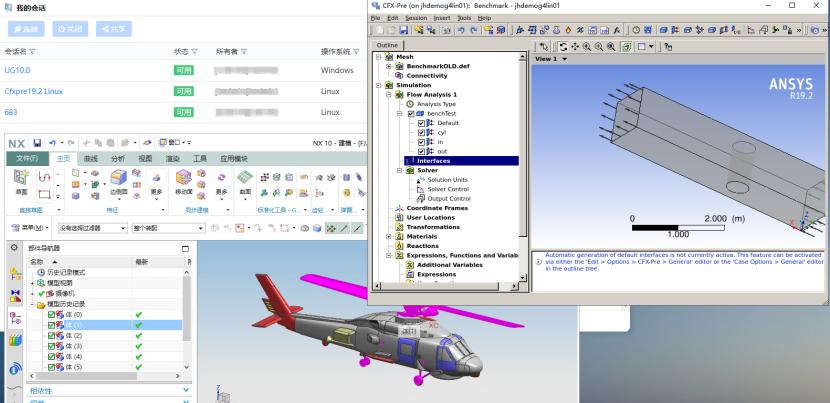The height and width of the screenshot is (403, 830).
Task: Expand the Materials node in CFX-Pre outline
Action: coord(389,236)
